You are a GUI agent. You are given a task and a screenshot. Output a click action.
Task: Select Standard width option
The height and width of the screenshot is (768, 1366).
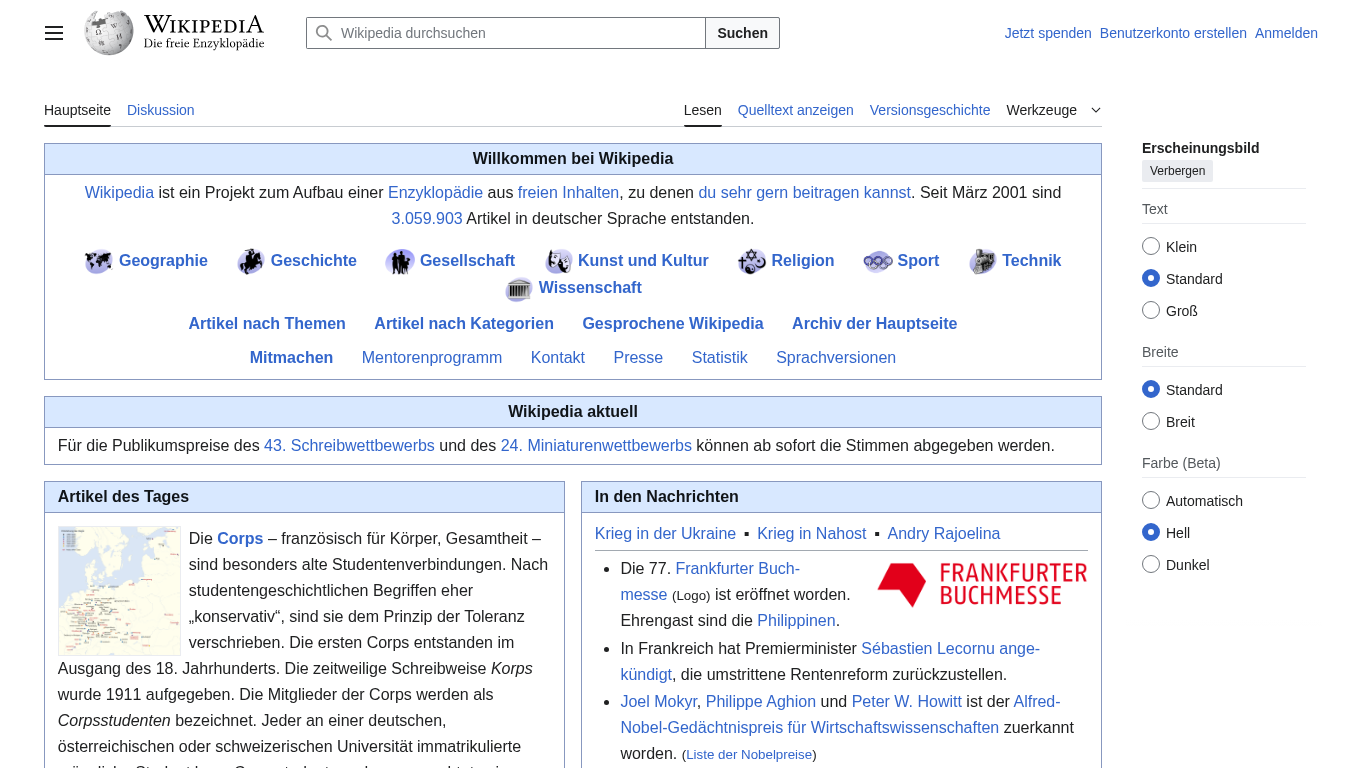pyautogui.click(x=1151, y=389)
